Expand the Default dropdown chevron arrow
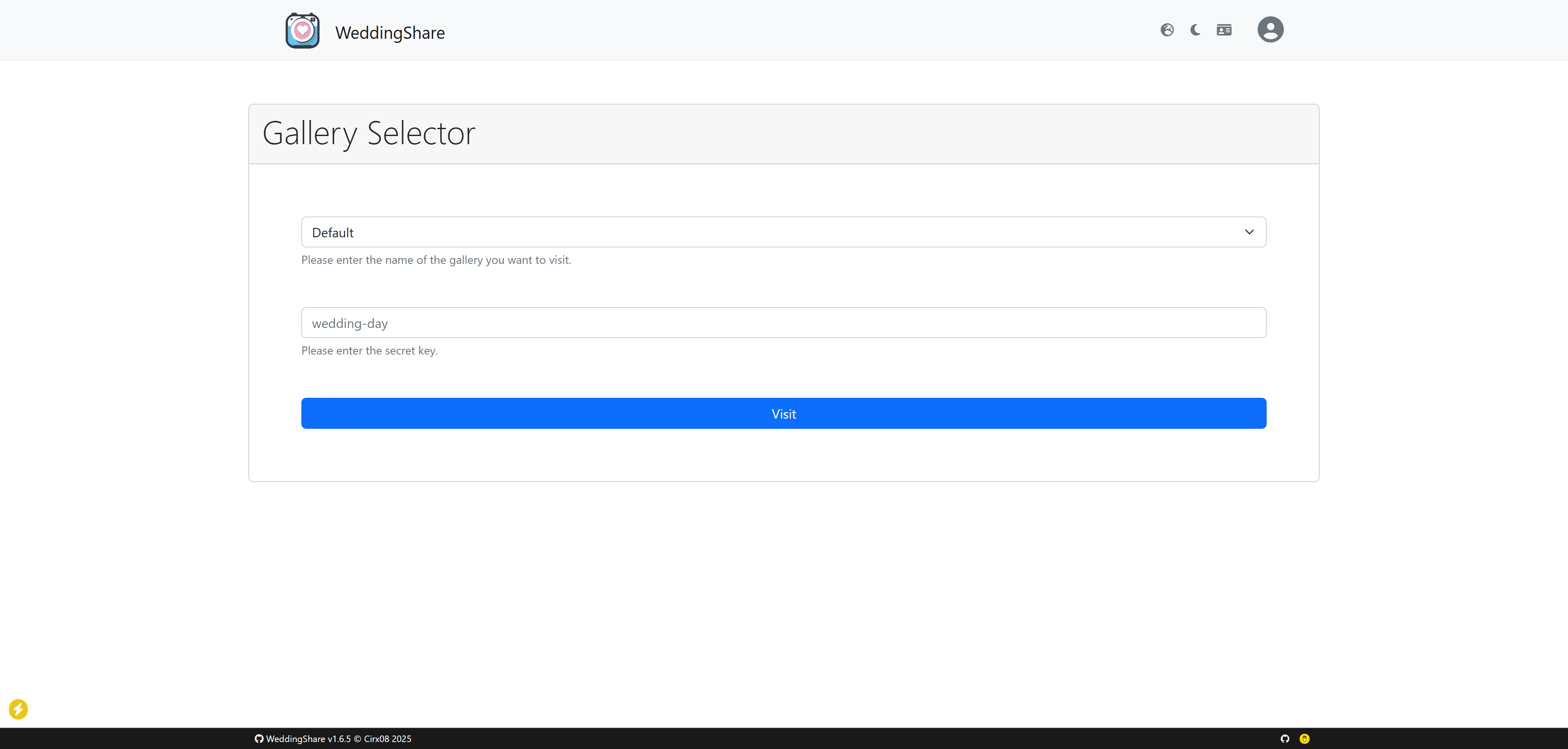Image resolution: width=1568 pixels, height=749 pixels. coord(1249,232)
